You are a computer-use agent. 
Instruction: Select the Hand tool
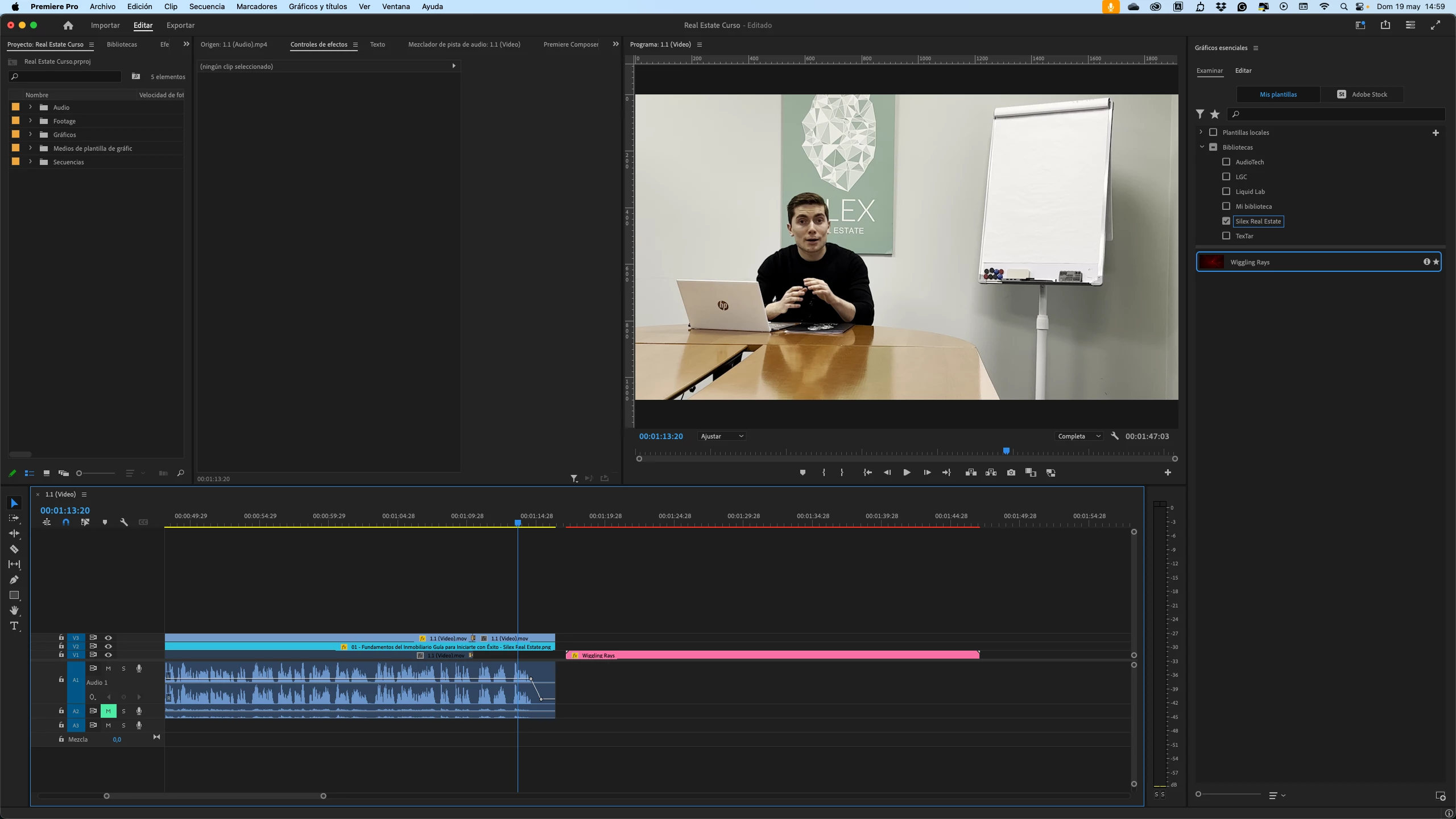click(x=14, y=610)
